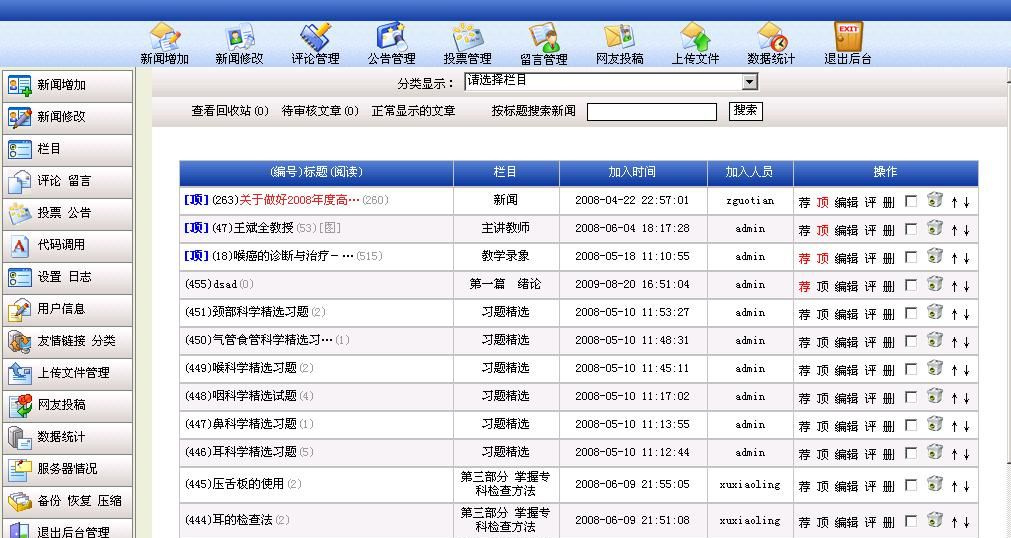
Task: Click the zguotian author cell
Action: coord(750,201)
